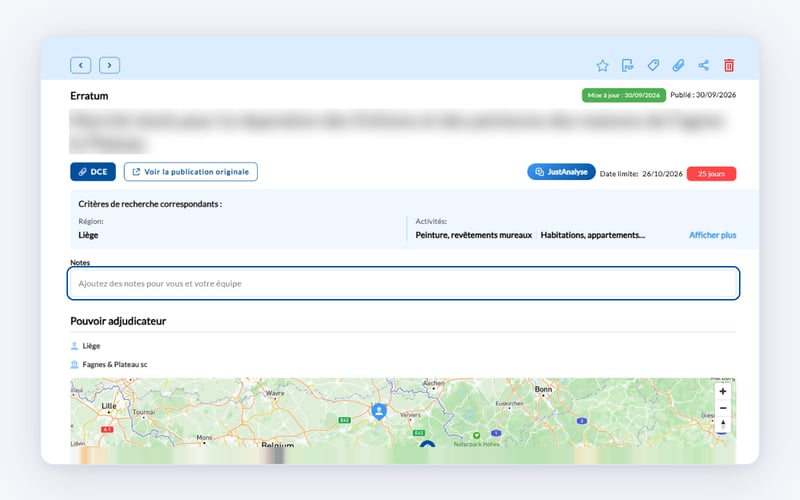Click the person icon beside Liège contact
The height and width of the screenshot is (500, 800).
click(74, 346)
